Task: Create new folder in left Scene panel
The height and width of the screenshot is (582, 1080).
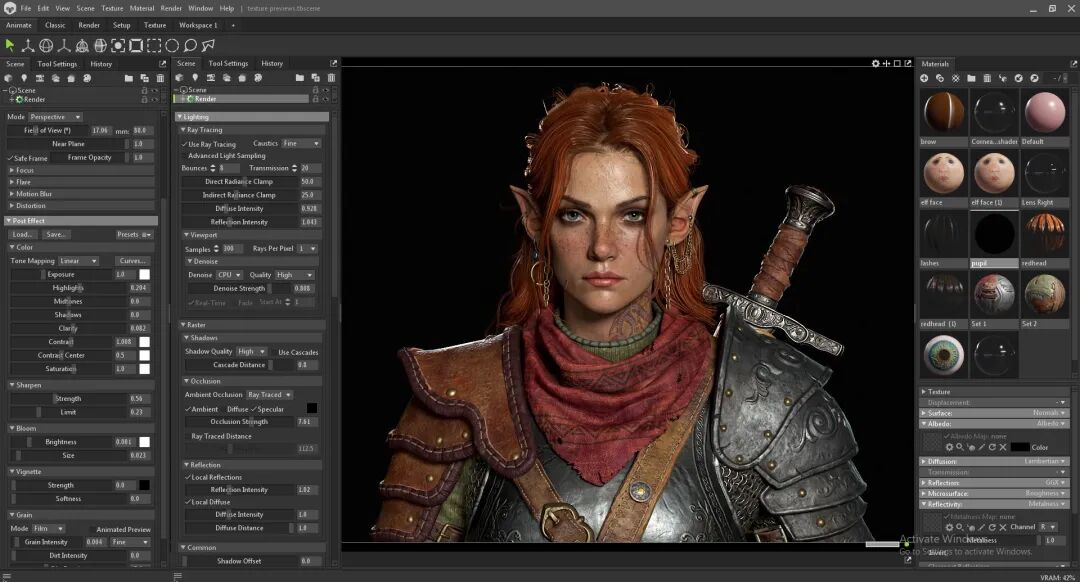Action: point(129,79)
